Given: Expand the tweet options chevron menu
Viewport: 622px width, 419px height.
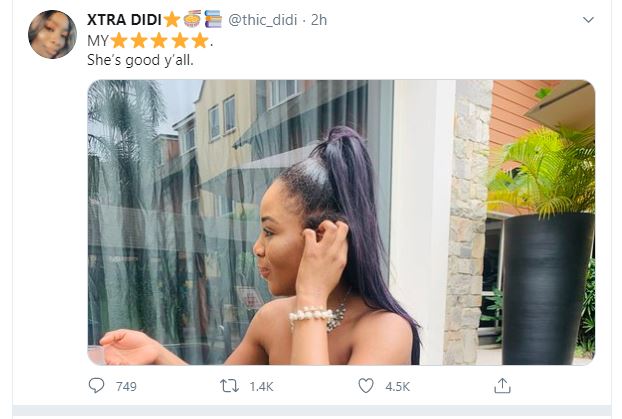Looking at the screenshot, I should point(588,20).
